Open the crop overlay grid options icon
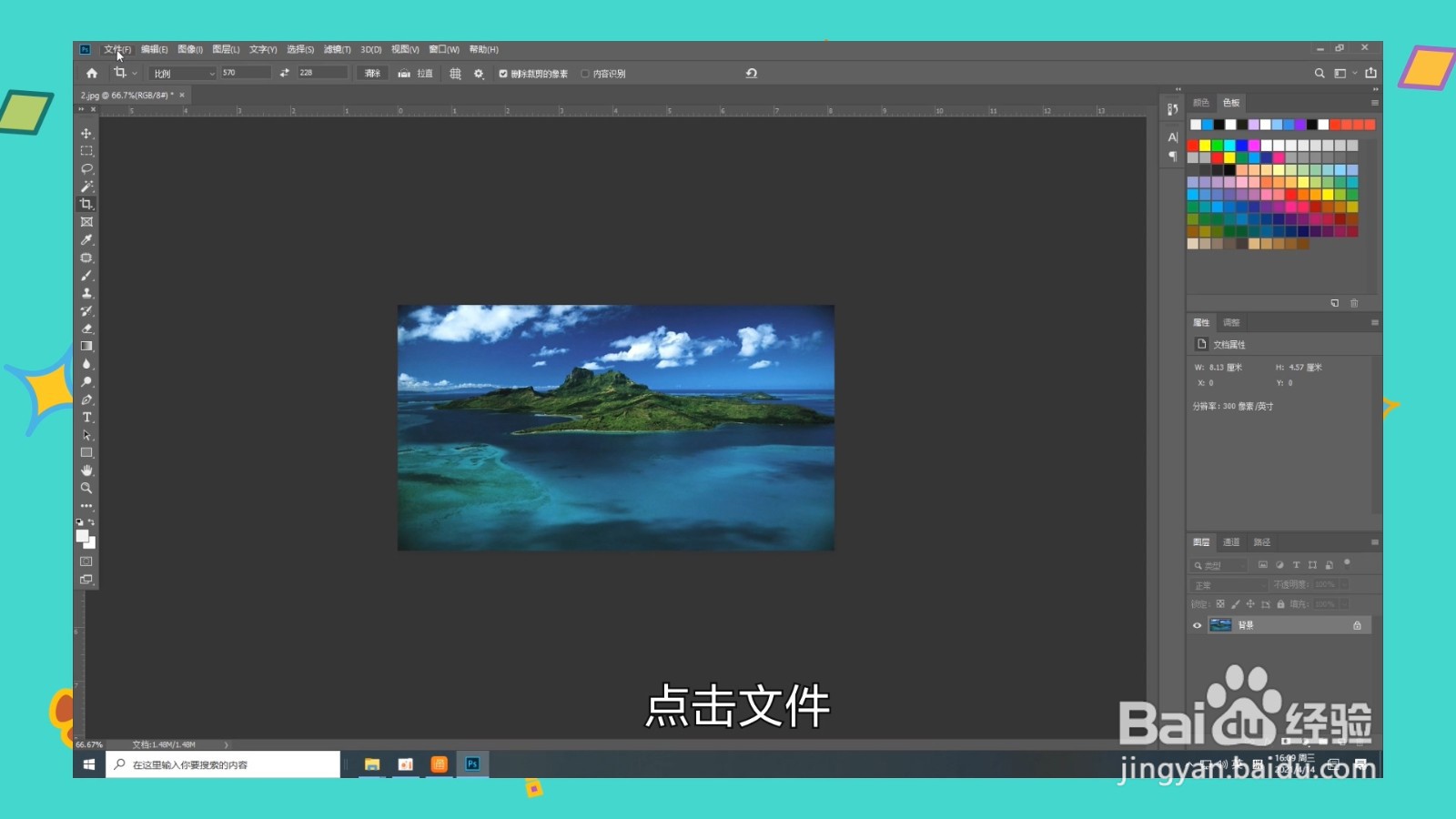The height and width of the screenshot is (819, 1456). coord(455,73)
